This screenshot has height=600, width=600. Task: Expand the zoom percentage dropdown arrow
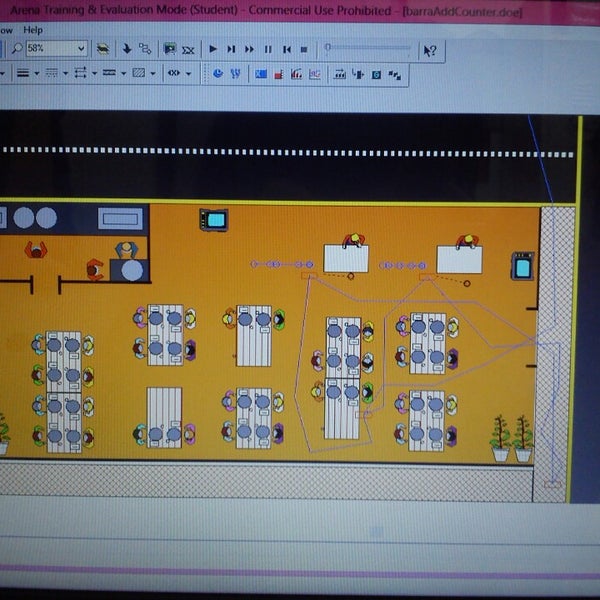click(x=81, y=49)
